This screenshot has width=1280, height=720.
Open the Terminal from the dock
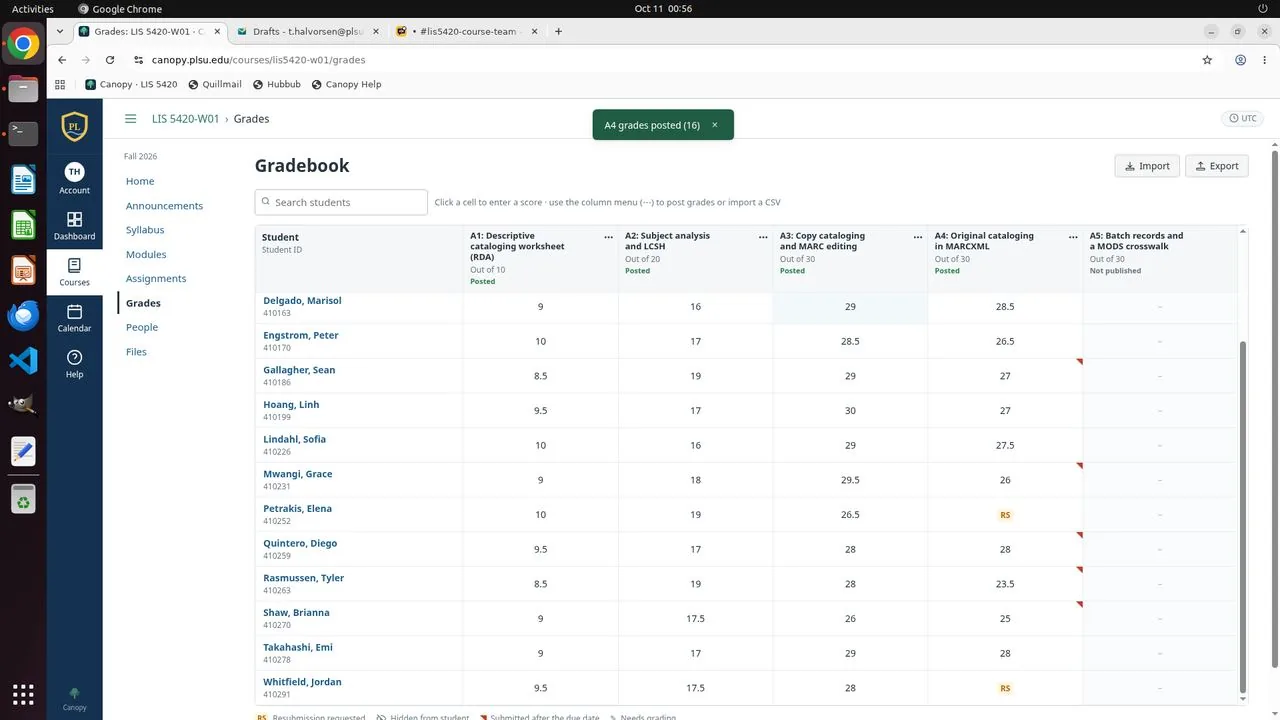(23, 133)
